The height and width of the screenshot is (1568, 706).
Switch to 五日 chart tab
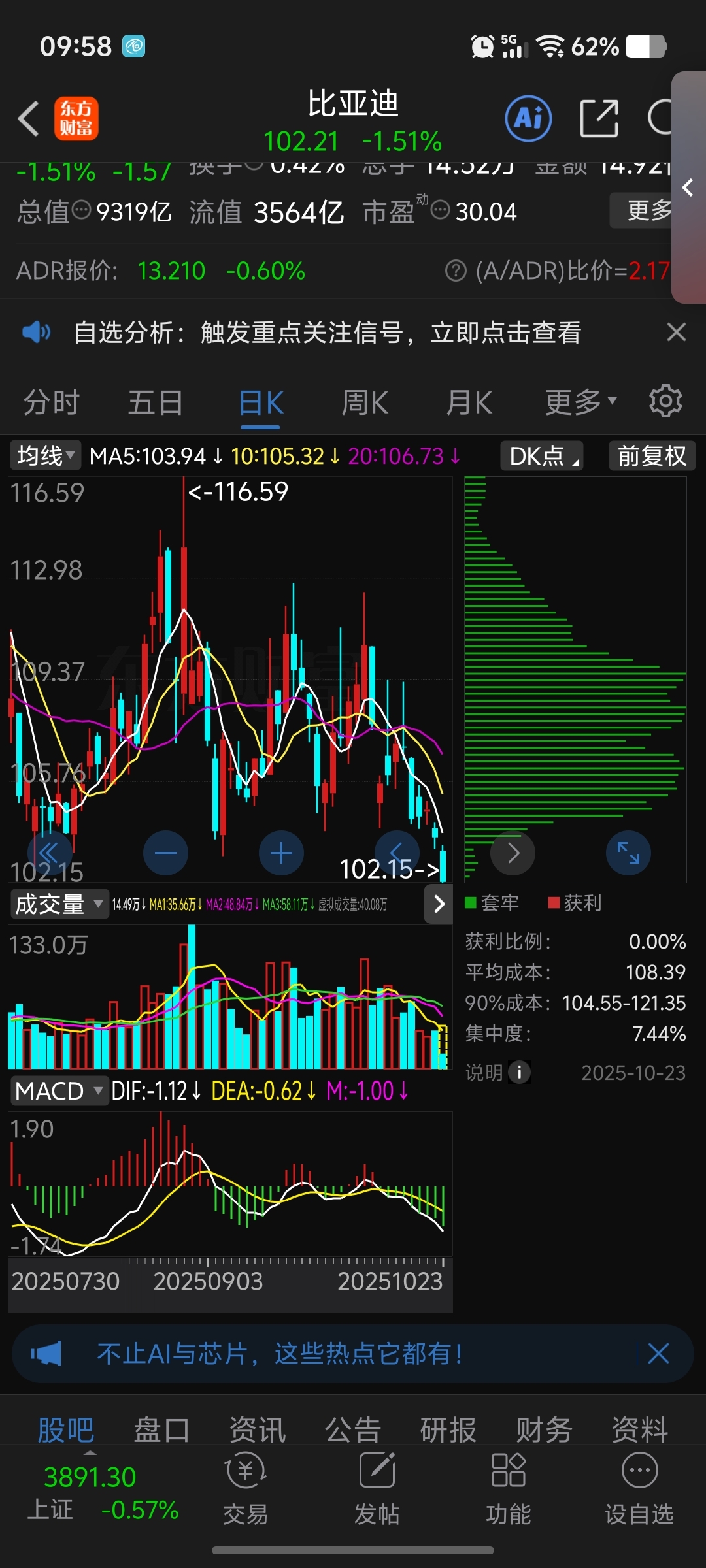pos(156,402)
